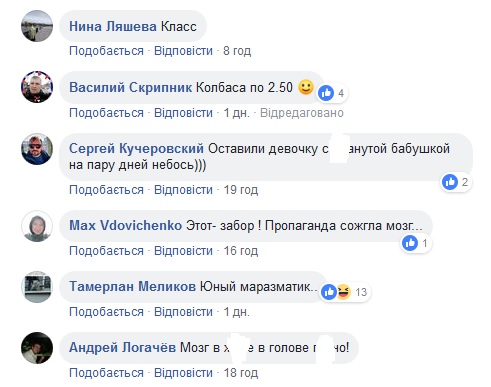Reply to Андрей Логачёв's comment
This screenshot has width=491, height=387.
[183, 373]
